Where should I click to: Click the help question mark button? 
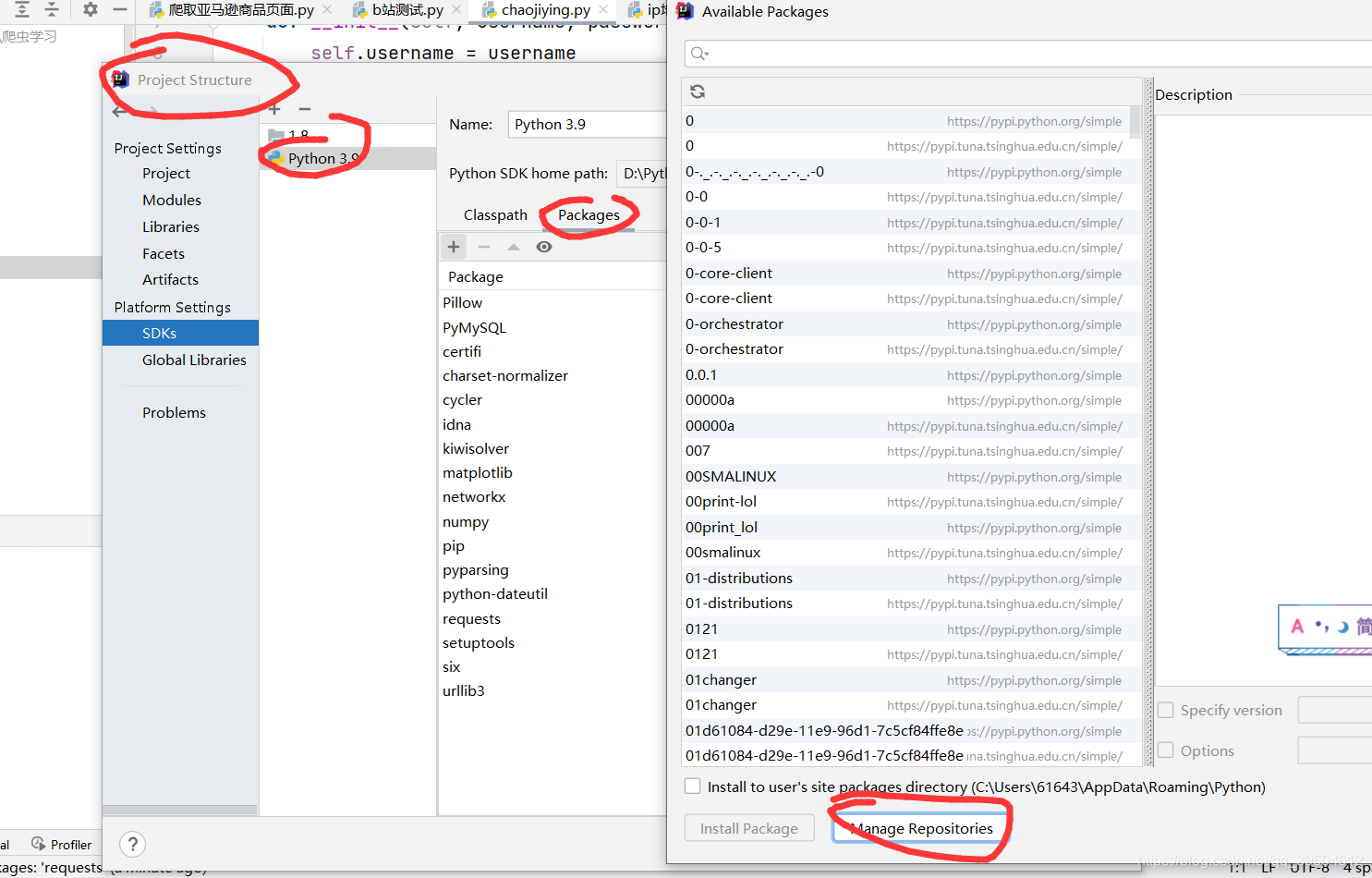[x=133, y=844]
